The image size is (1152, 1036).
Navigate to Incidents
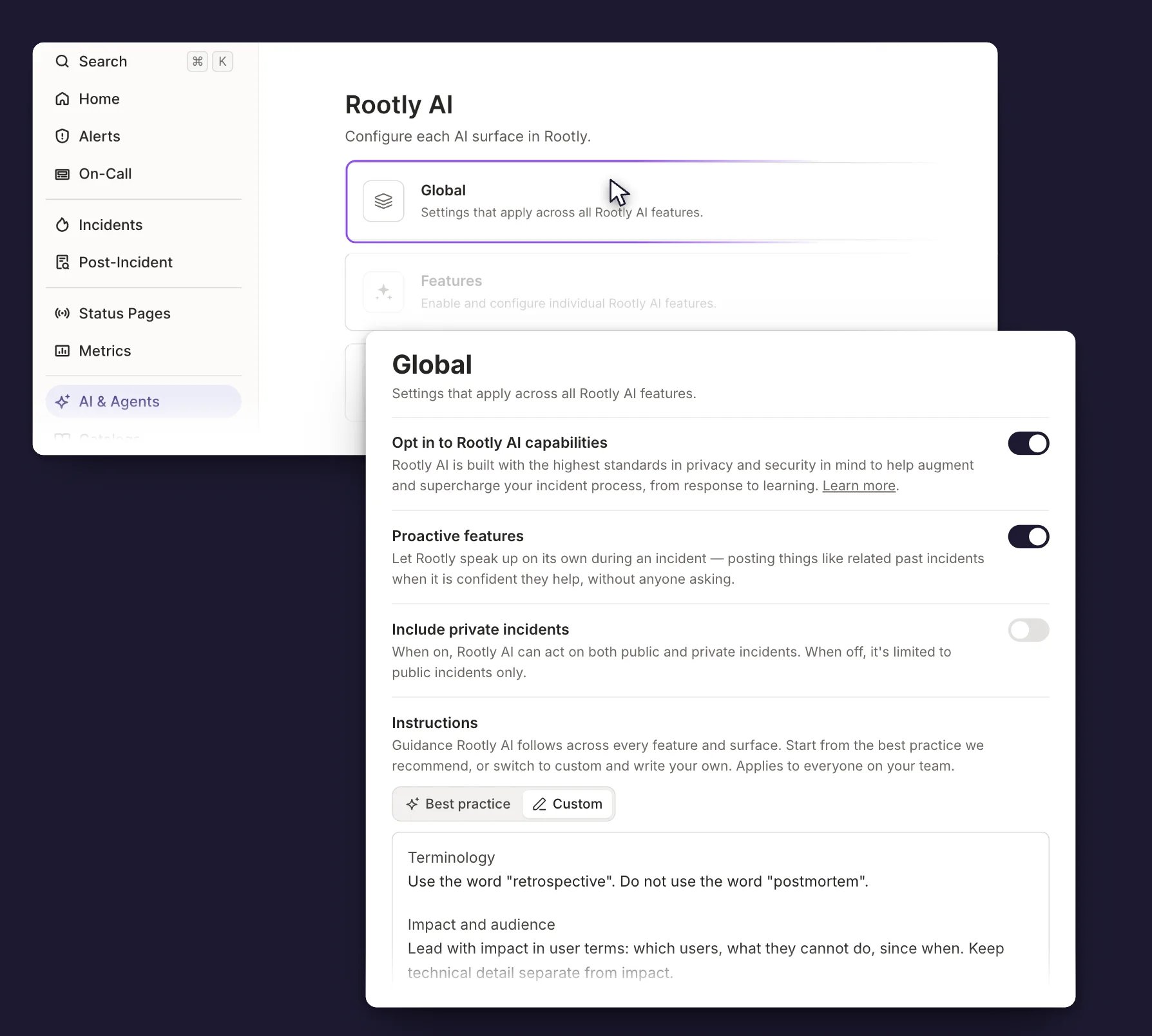pos(144,225)
